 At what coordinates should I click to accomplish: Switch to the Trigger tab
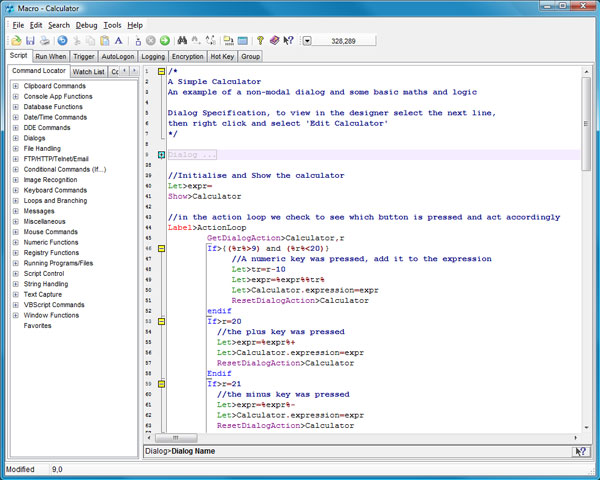pyautogui.click(x=84, y=57)
